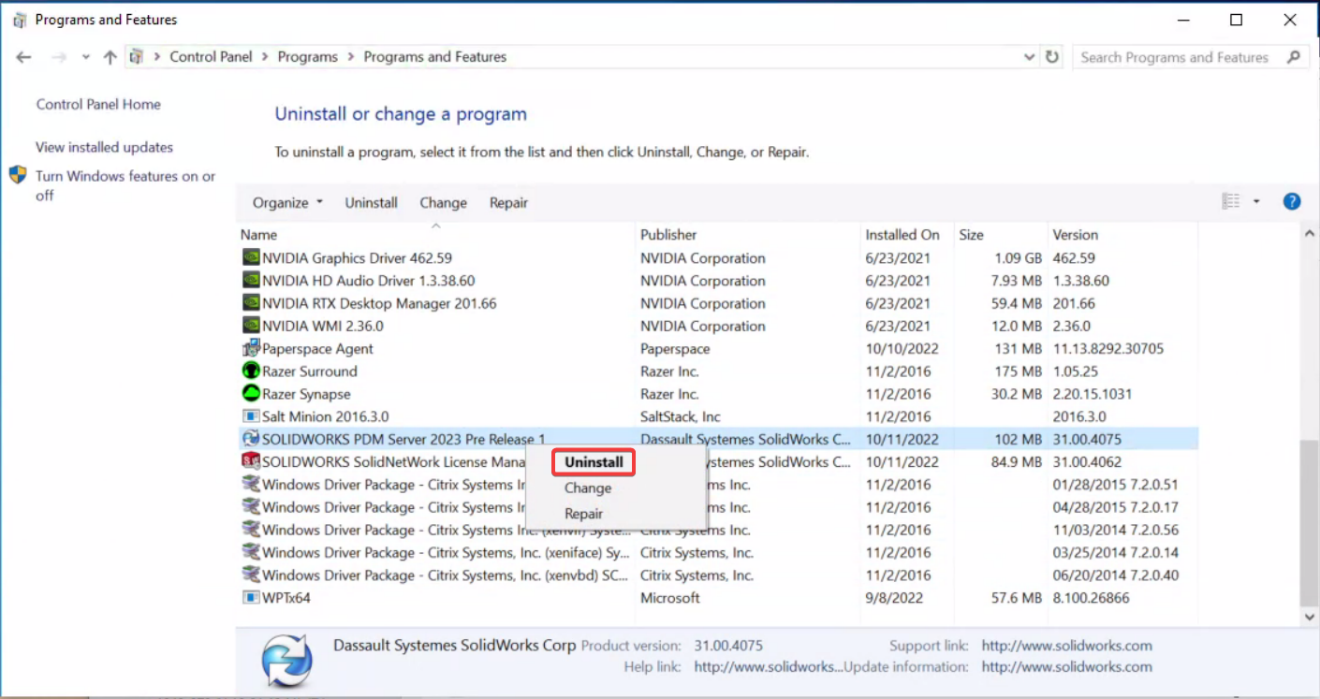The image size is (1320, 699).
Task: Click version "11.13.8292.30705" cell
Action: [1109, 349]
